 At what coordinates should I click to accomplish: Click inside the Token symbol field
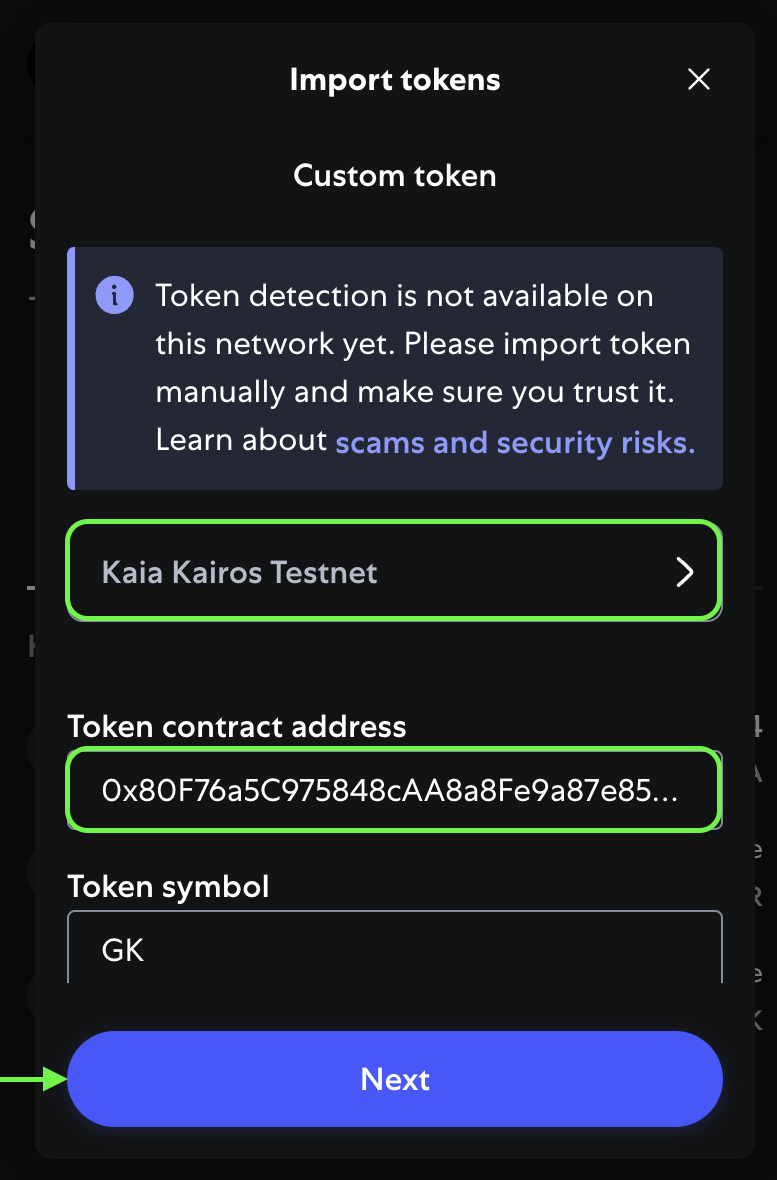tap(395, 947)
